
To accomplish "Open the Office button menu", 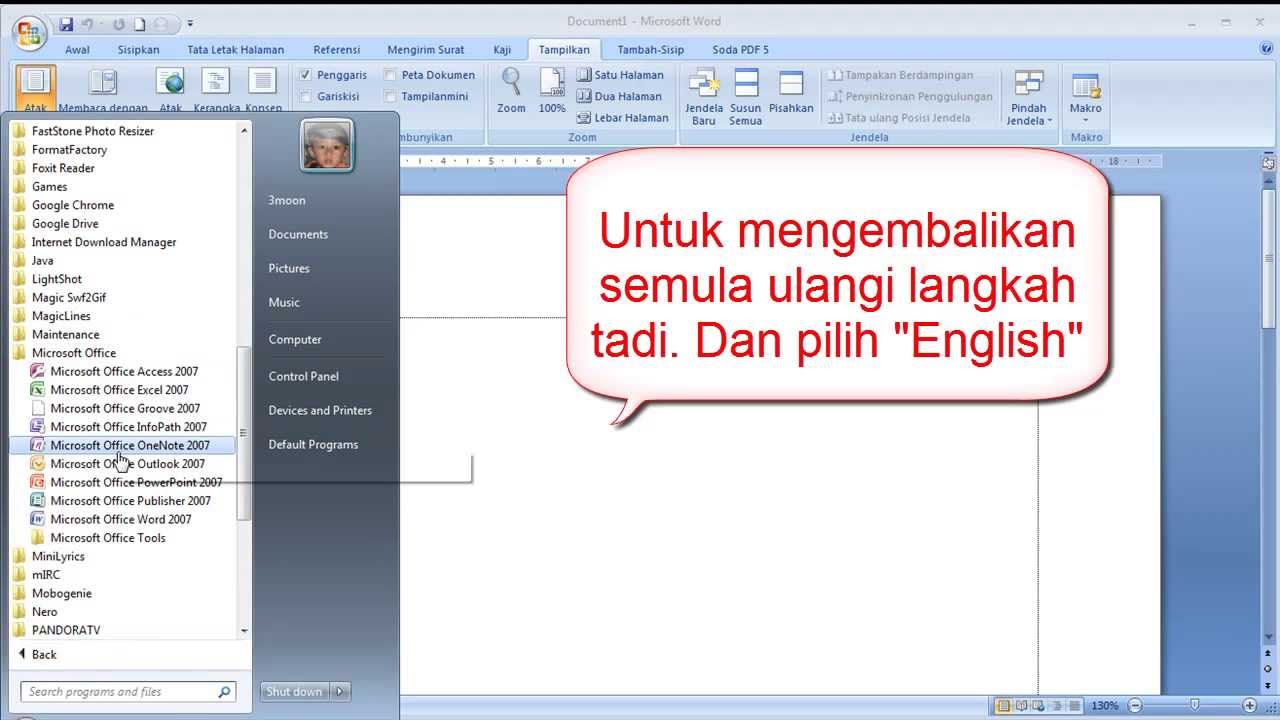I will 29,35.
